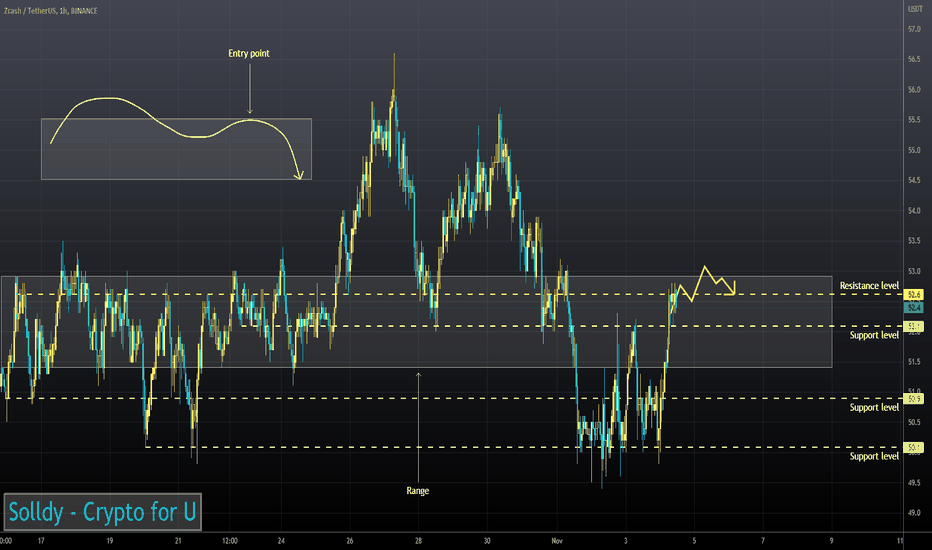Click the 56.5 value on price axis

pos(914,59)
